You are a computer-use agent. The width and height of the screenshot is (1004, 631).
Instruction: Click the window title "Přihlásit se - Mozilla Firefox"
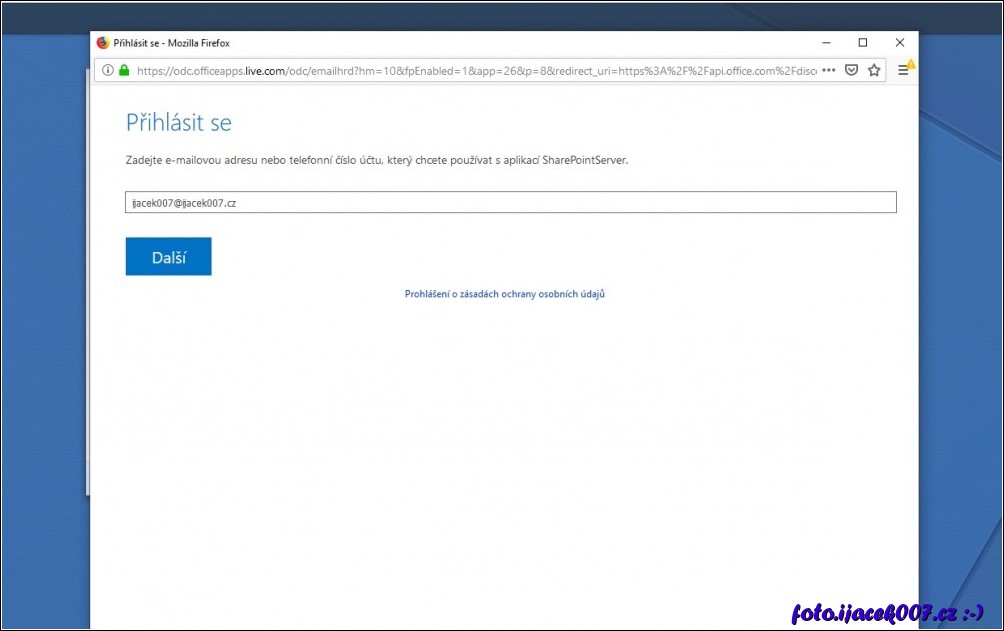(x=172, y=43)
